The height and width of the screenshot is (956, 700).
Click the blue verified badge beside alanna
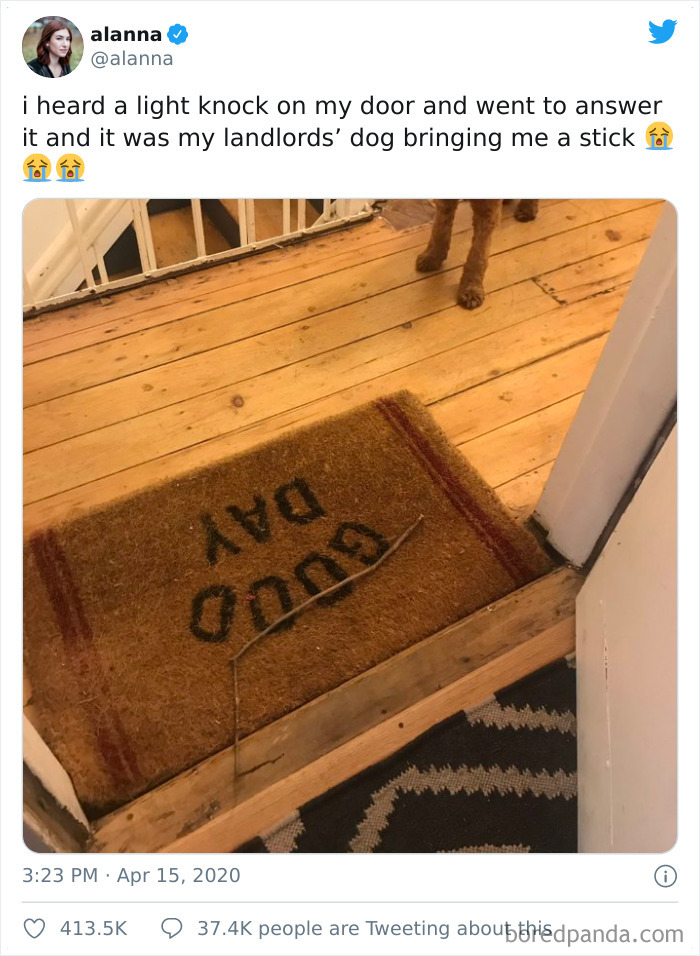coord(177,35)
